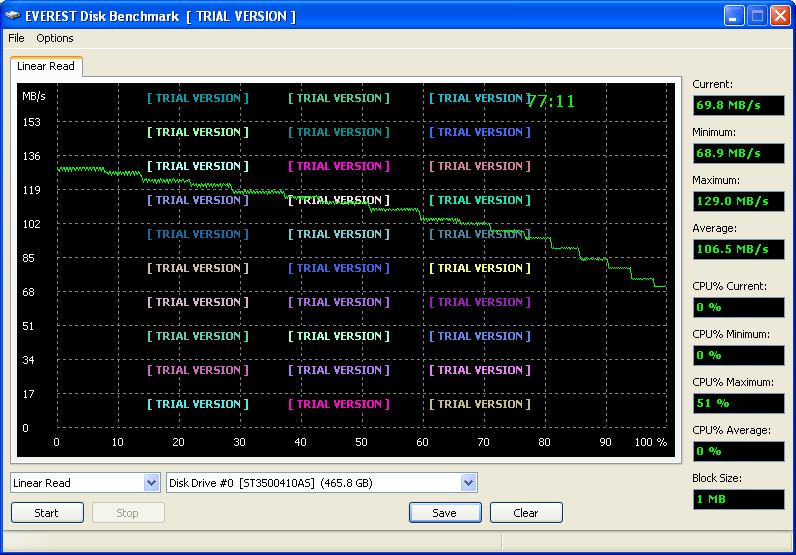
Task: Close the EVEREST Disk Benchmark window
Action: [x=779, y=16]
